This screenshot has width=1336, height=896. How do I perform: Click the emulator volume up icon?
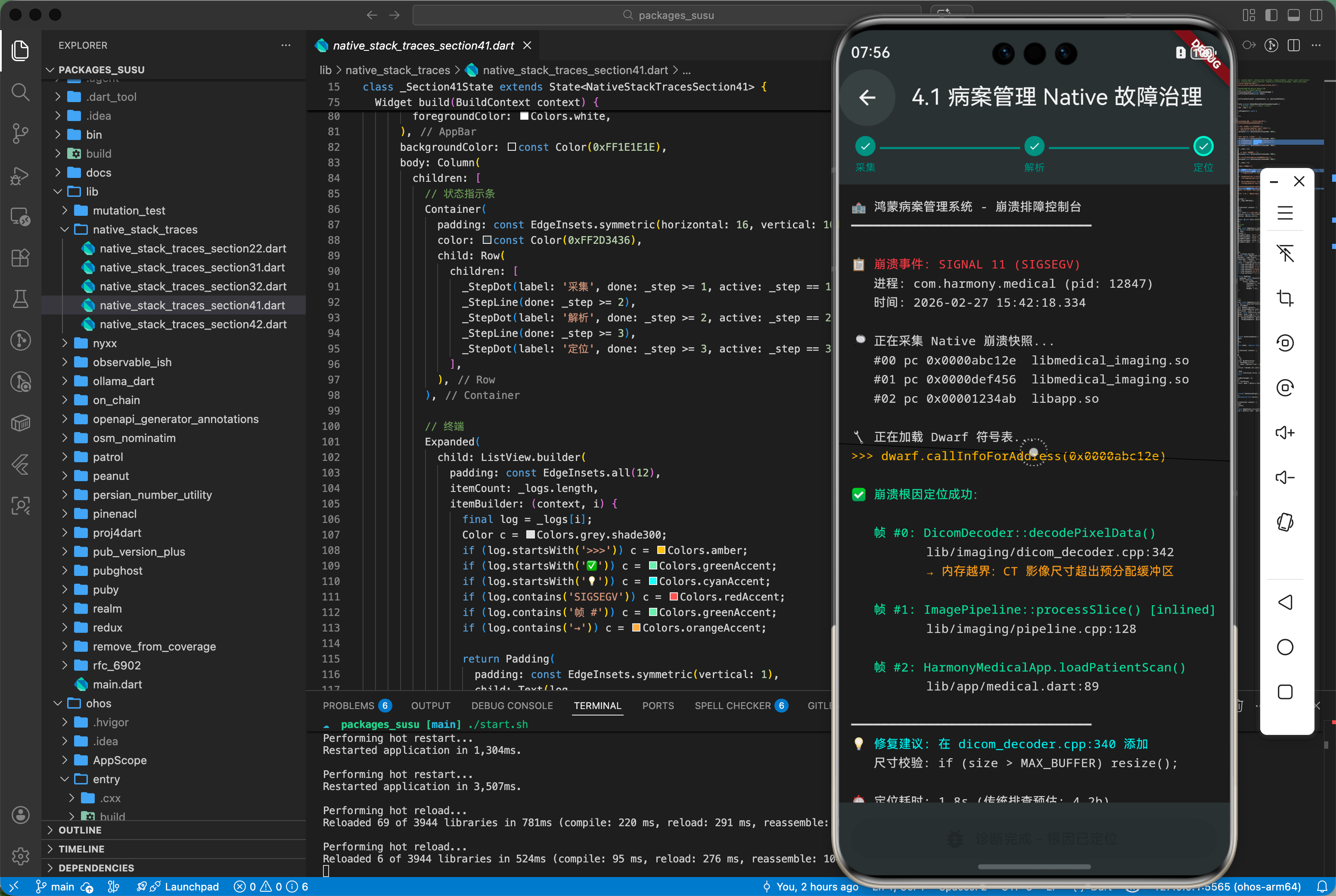tap(1285, 432)
